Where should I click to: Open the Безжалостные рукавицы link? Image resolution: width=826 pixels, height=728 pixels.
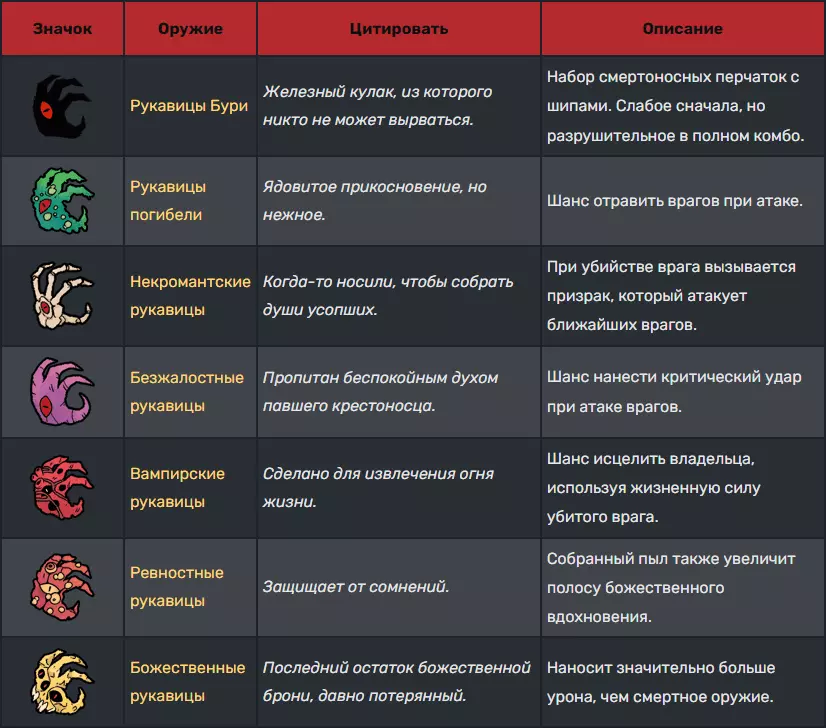(187, 392)
